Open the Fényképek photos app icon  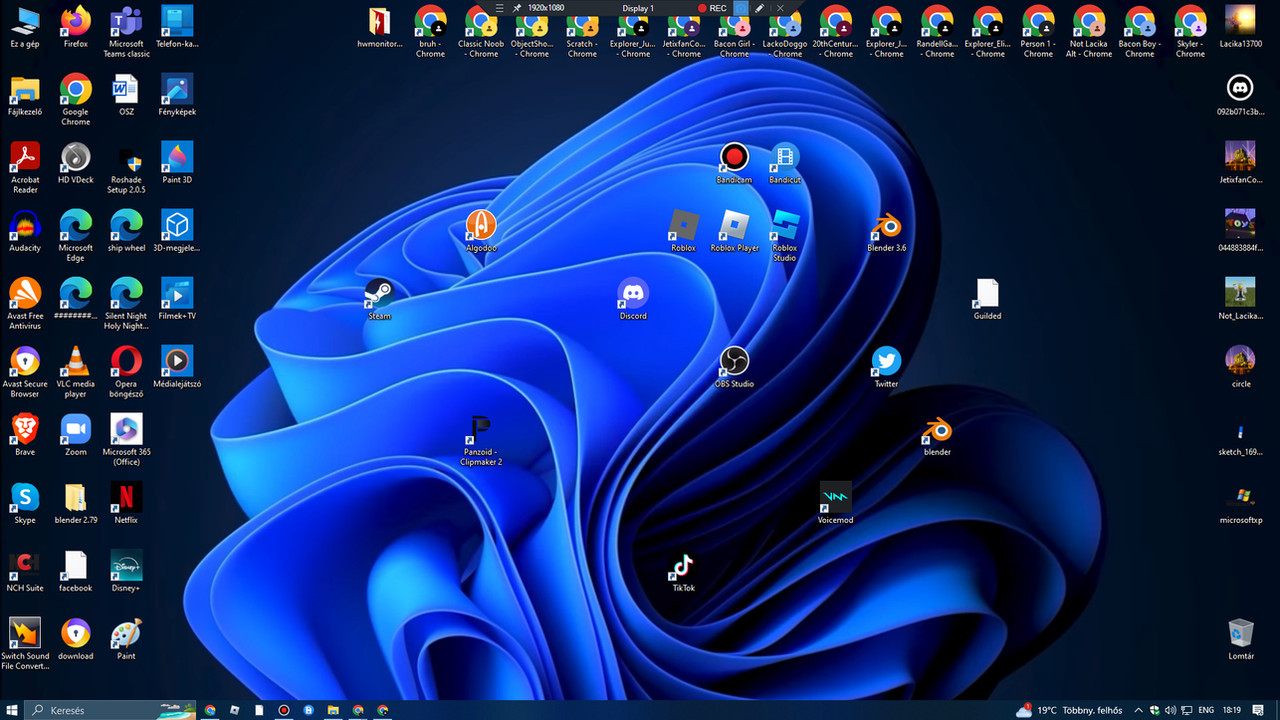pyautogui.click(x=177, y=95)
